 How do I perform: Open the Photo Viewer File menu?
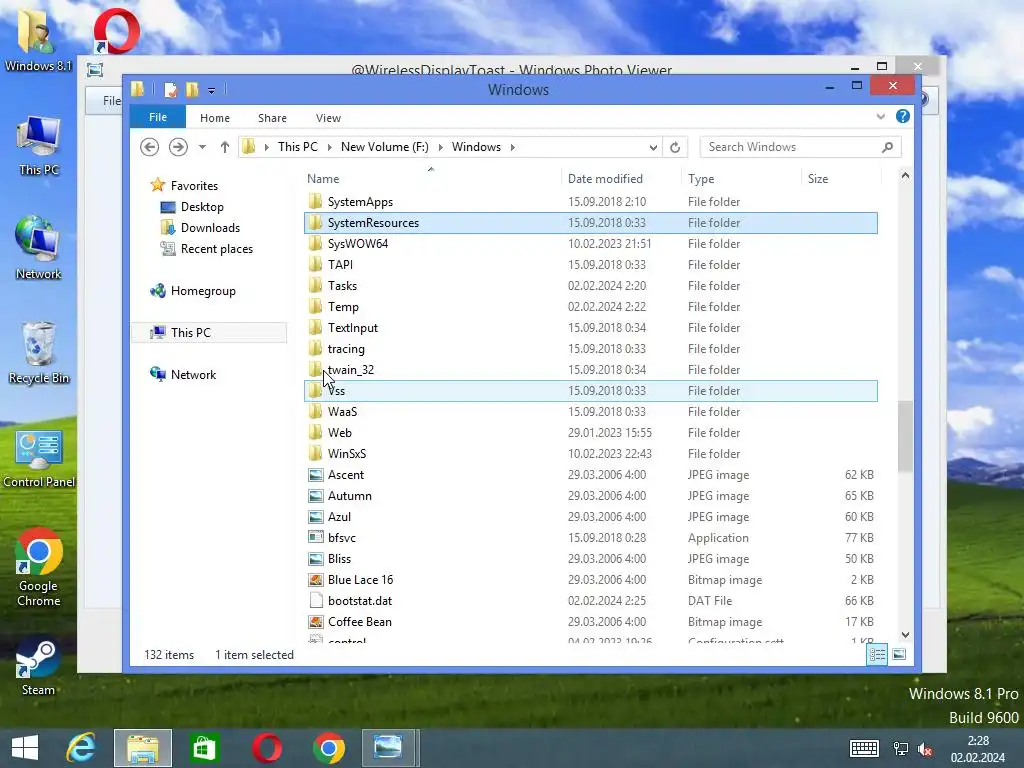click(111, 101)
